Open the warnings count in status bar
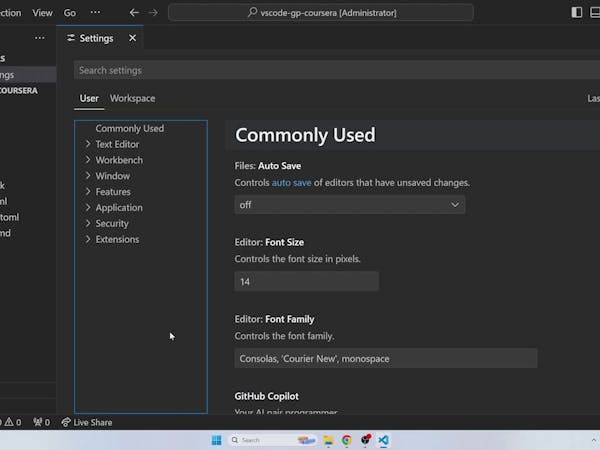Viewport: 600px width, 450px height. pyautogui.click(x=13, y=422)
